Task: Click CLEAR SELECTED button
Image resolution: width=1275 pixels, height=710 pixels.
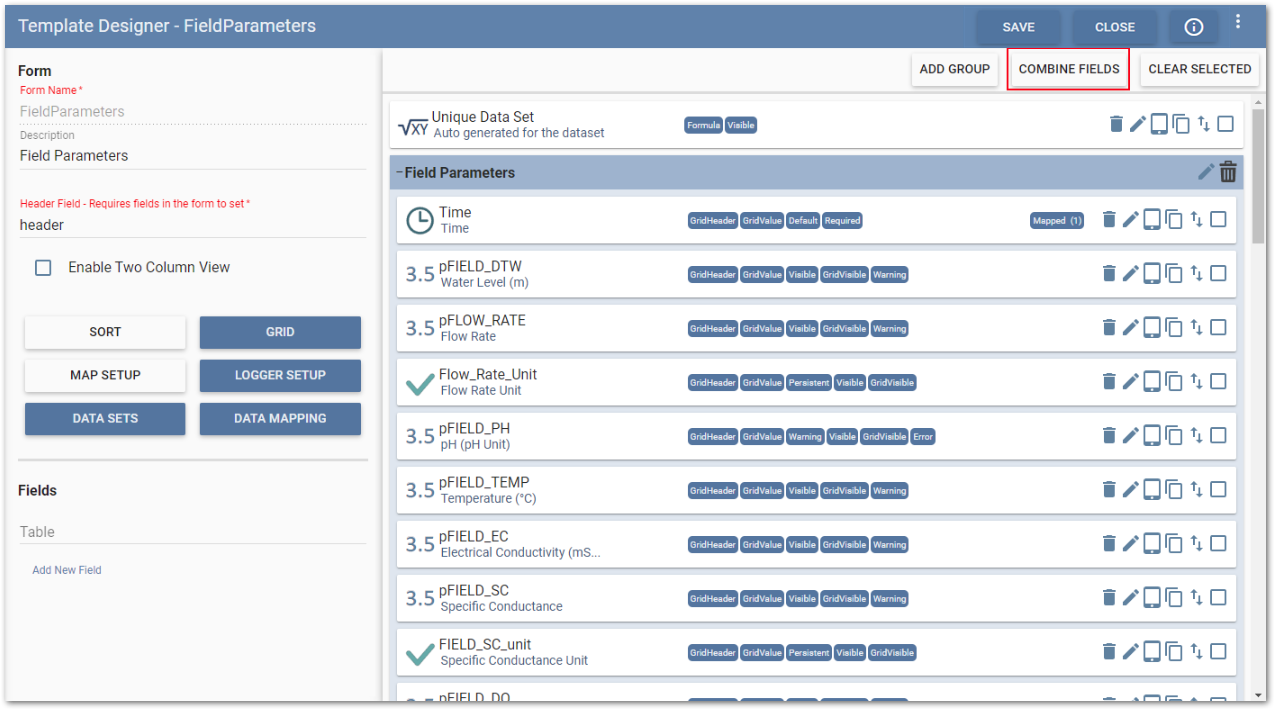Action: point(1200,69)
